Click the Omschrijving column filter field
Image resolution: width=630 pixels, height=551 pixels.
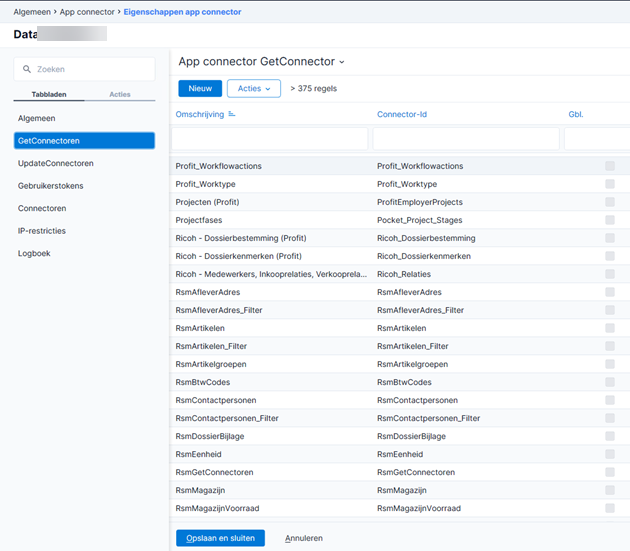click(270, 138)
